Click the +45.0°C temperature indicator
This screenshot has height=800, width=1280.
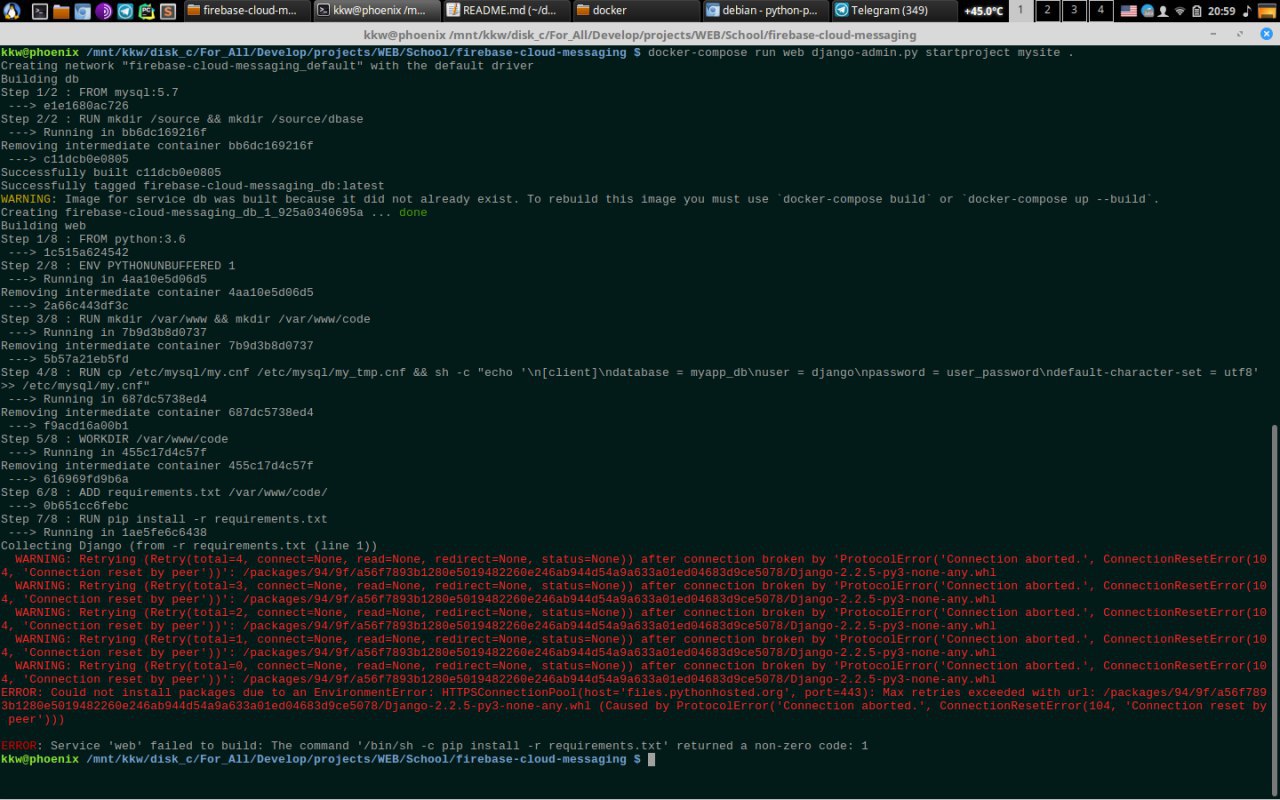[x=984, y=11]
